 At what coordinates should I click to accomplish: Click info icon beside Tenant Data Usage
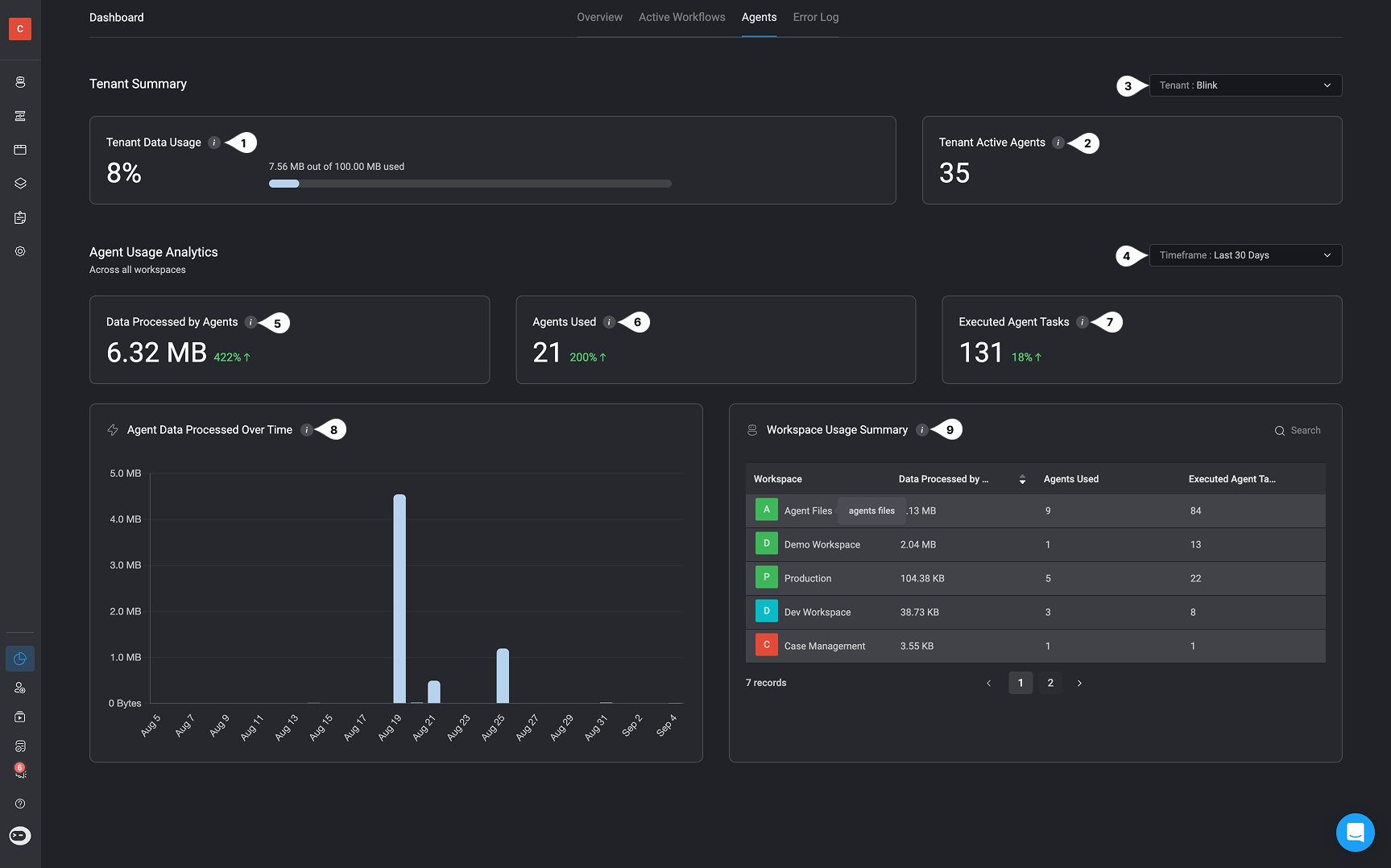(214, 143)
